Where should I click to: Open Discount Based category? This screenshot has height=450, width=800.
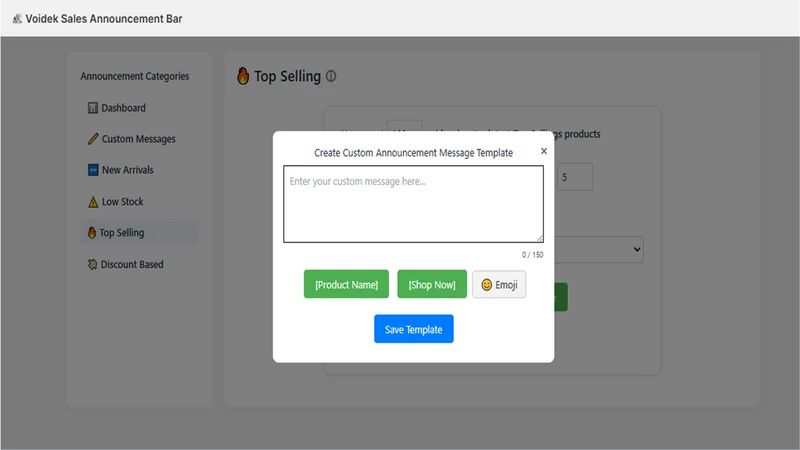(126, 264)
